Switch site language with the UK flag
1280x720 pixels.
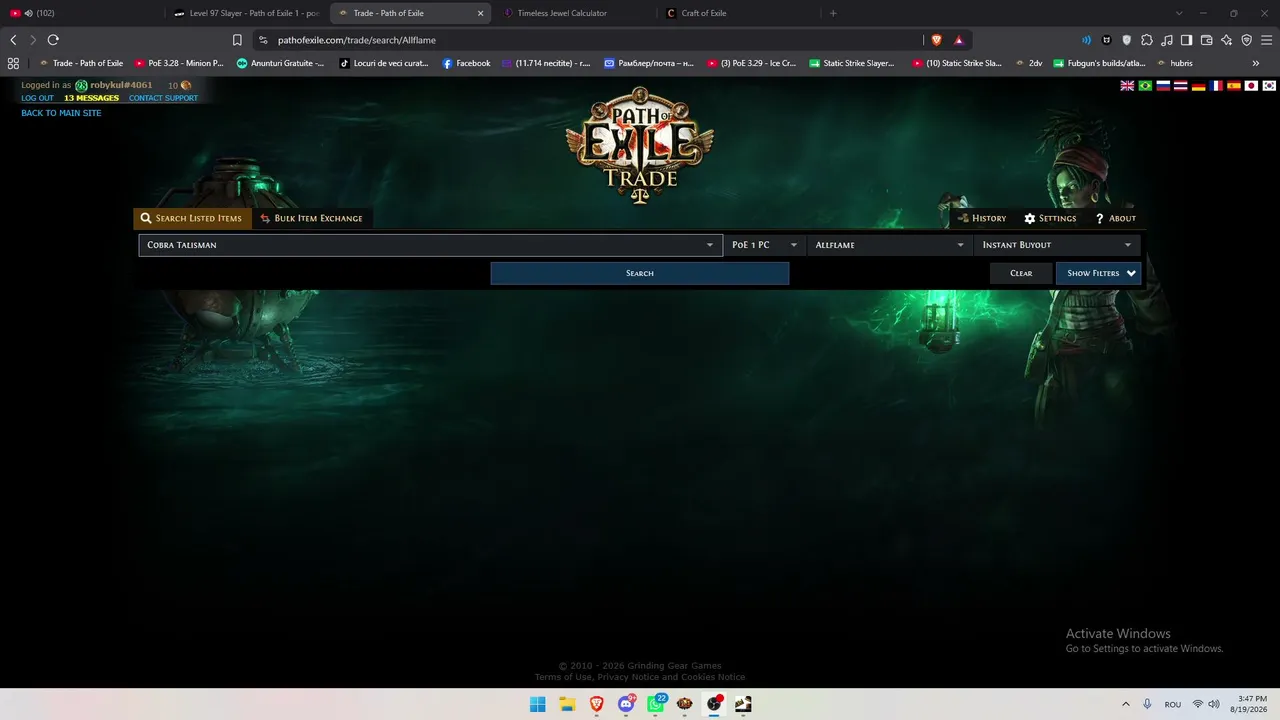pyautogui.click(x=1127, y=86)
